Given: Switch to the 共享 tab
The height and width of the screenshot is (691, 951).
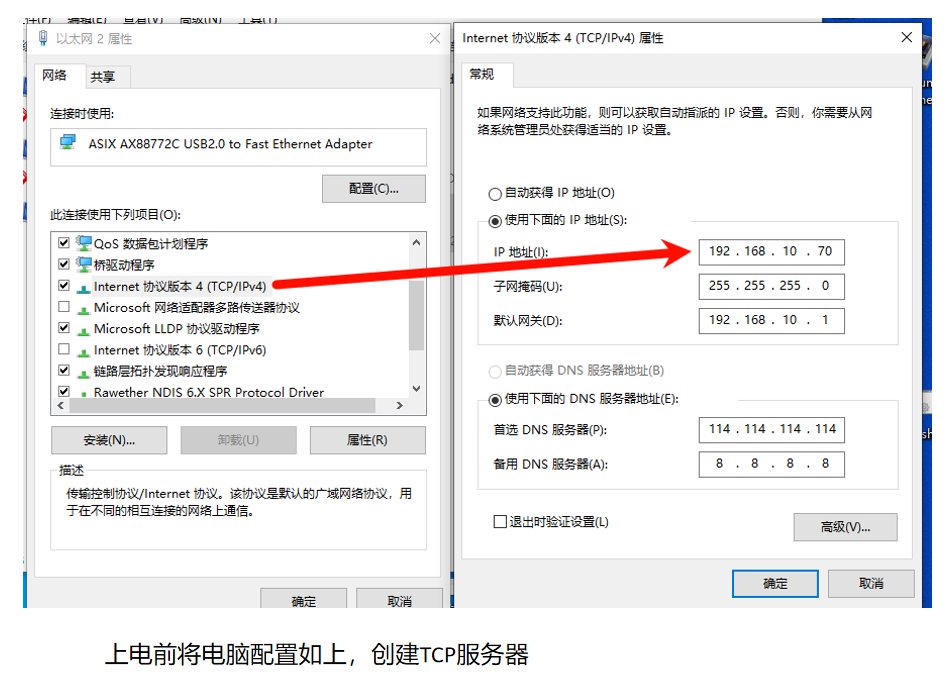Looking at the screenshot, I should click(102, 77).
